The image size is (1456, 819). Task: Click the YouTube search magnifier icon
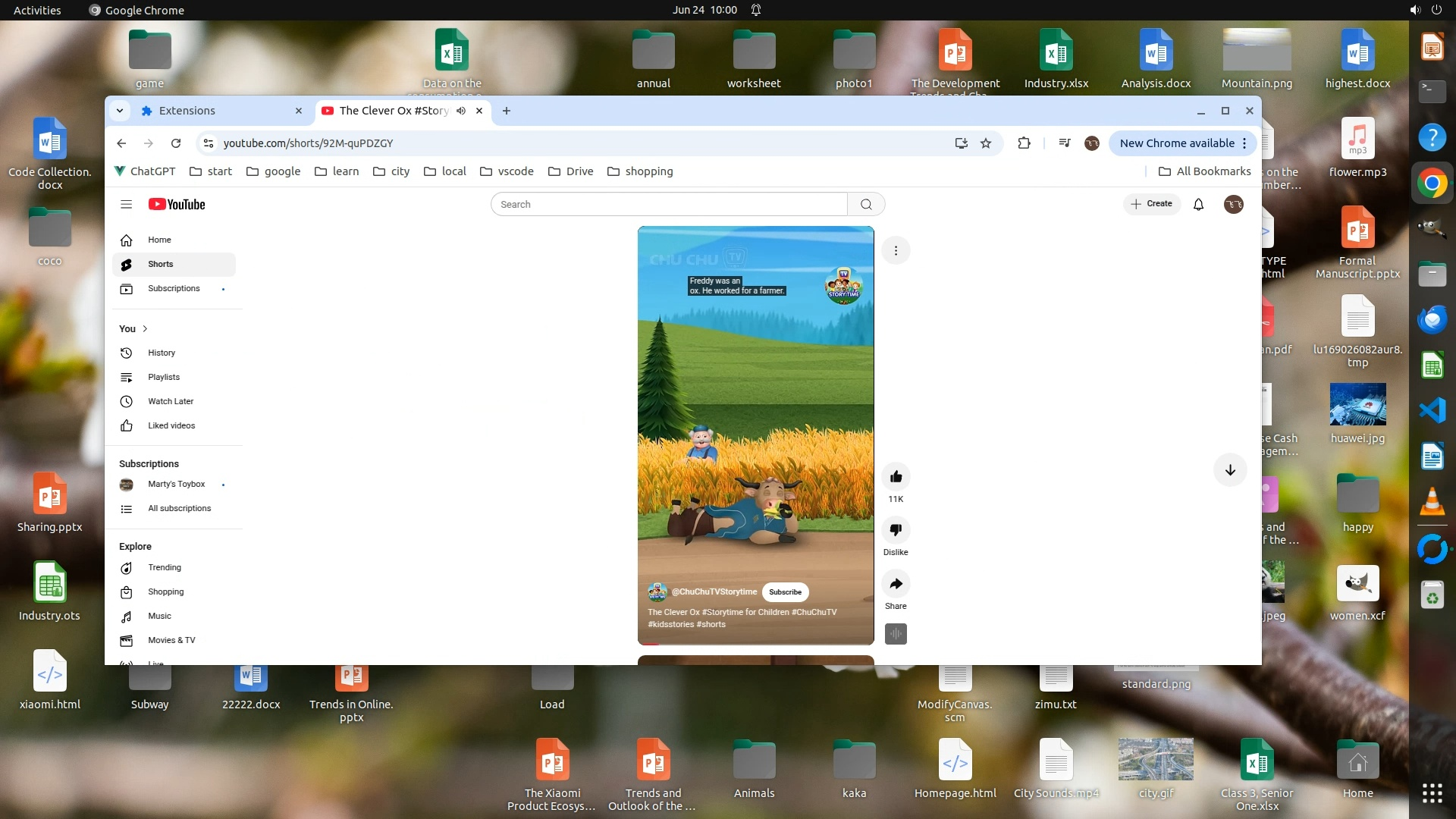coord(866,204)
